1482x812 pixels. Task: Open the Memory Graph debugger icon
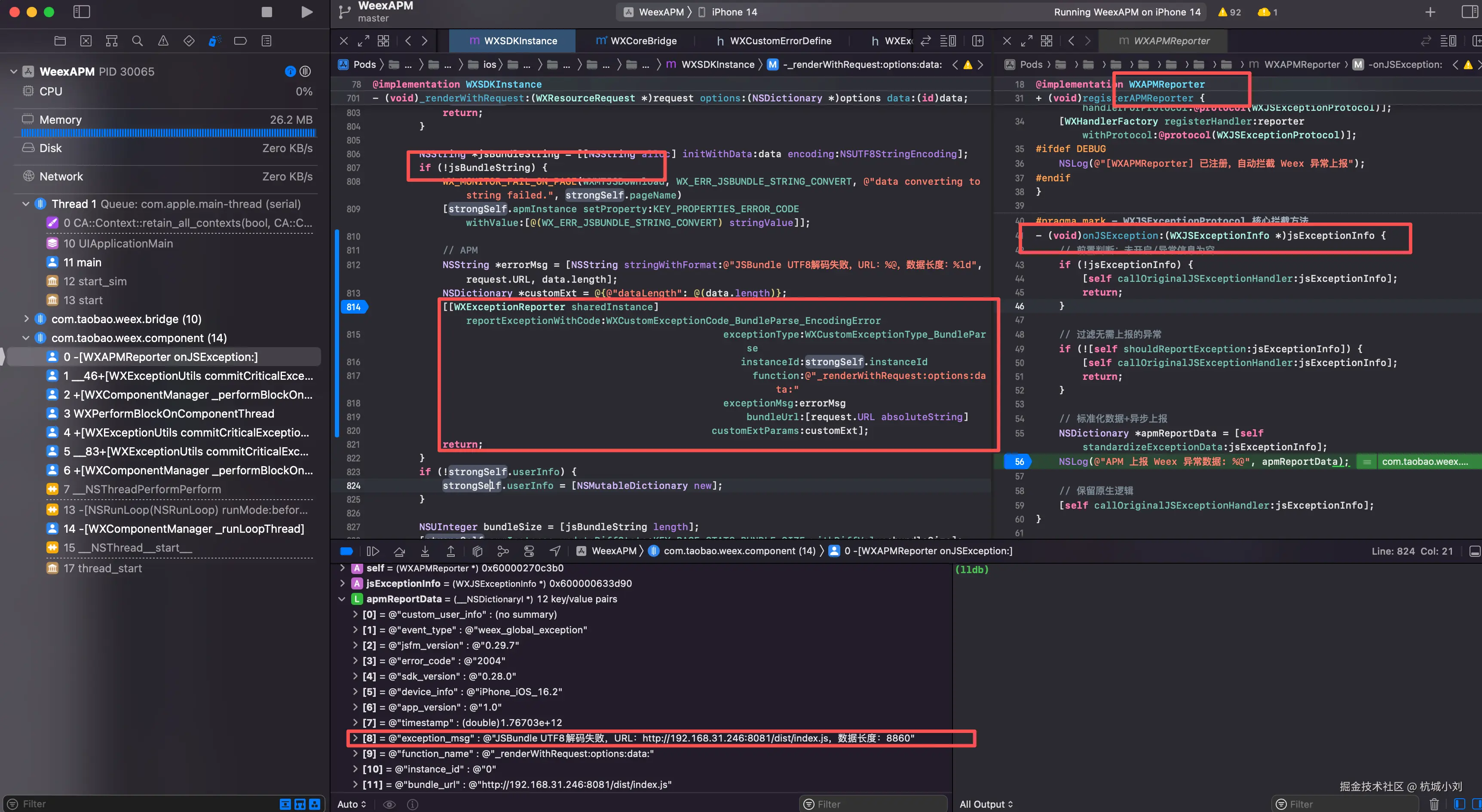[503, 551]
